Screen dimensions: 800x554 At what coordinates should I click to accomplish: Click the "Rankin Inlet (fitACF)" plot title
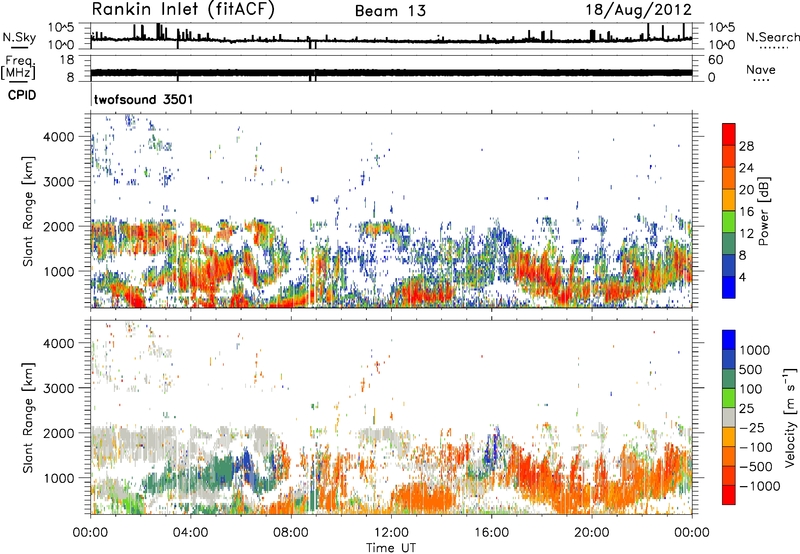(x=183, y=9)
